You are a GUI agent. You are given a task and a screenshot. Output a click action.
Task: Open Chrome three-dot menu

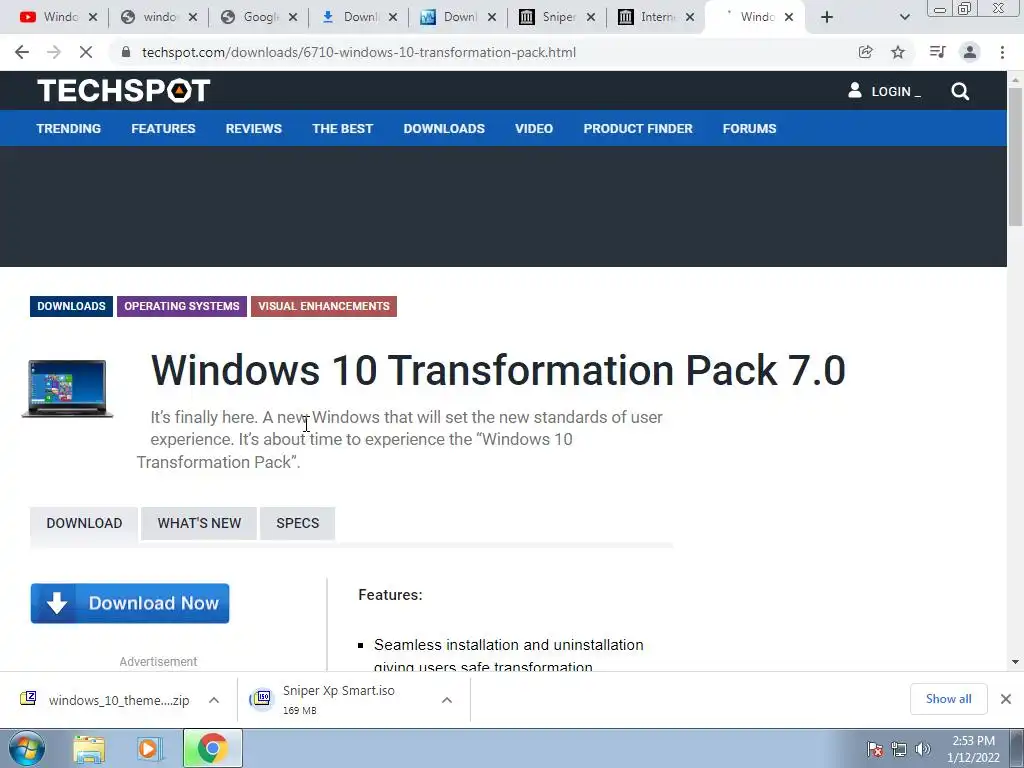click(x=1002, y=52)
